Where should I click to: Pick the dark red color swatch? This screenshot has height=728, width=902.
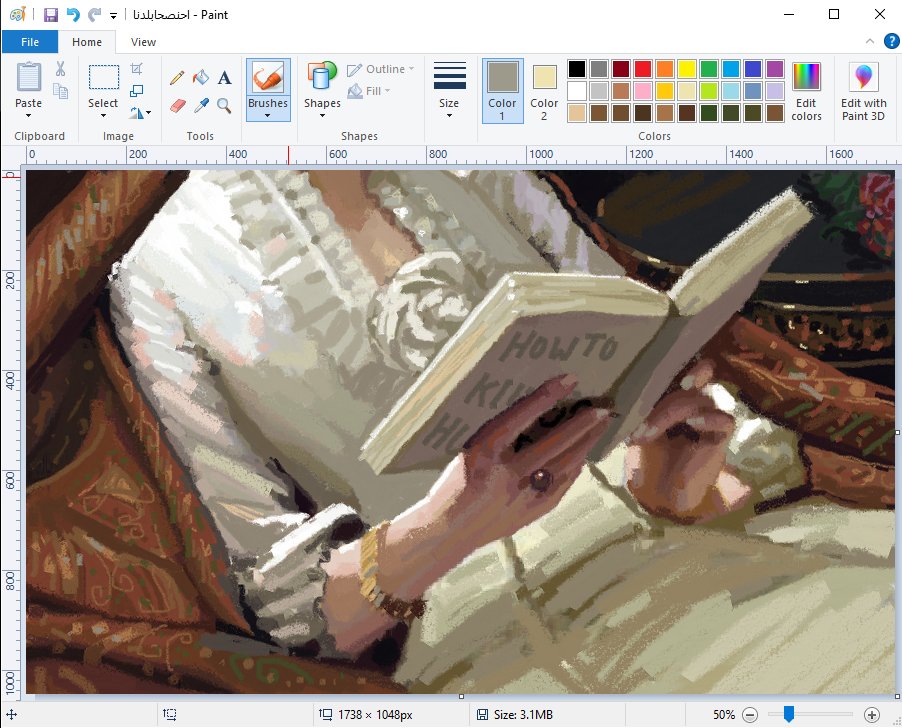coord(621,69)
